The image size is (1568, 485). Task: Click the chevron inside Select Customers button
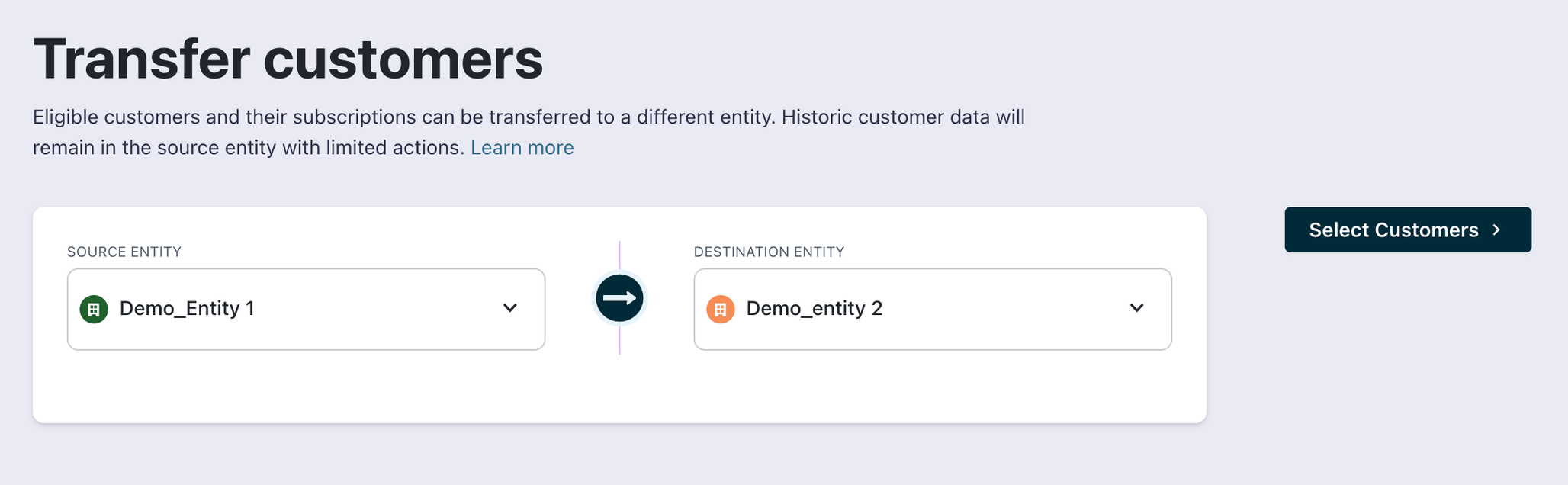1496,230
